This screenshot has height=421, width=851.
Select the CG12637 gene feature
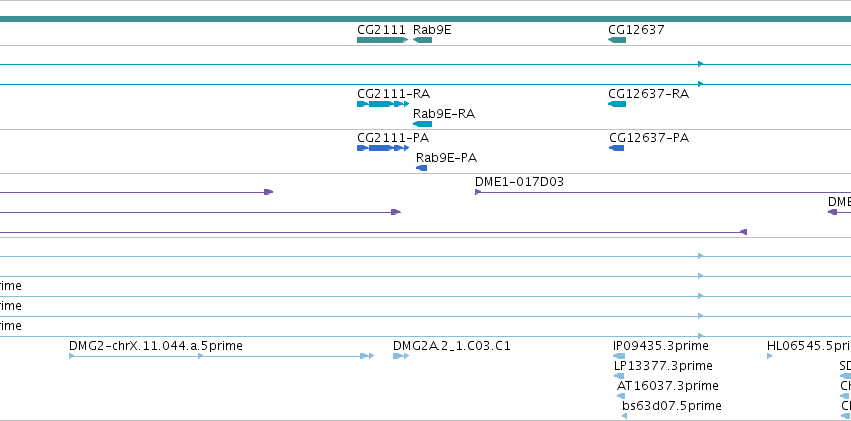[x=617, y=40]
